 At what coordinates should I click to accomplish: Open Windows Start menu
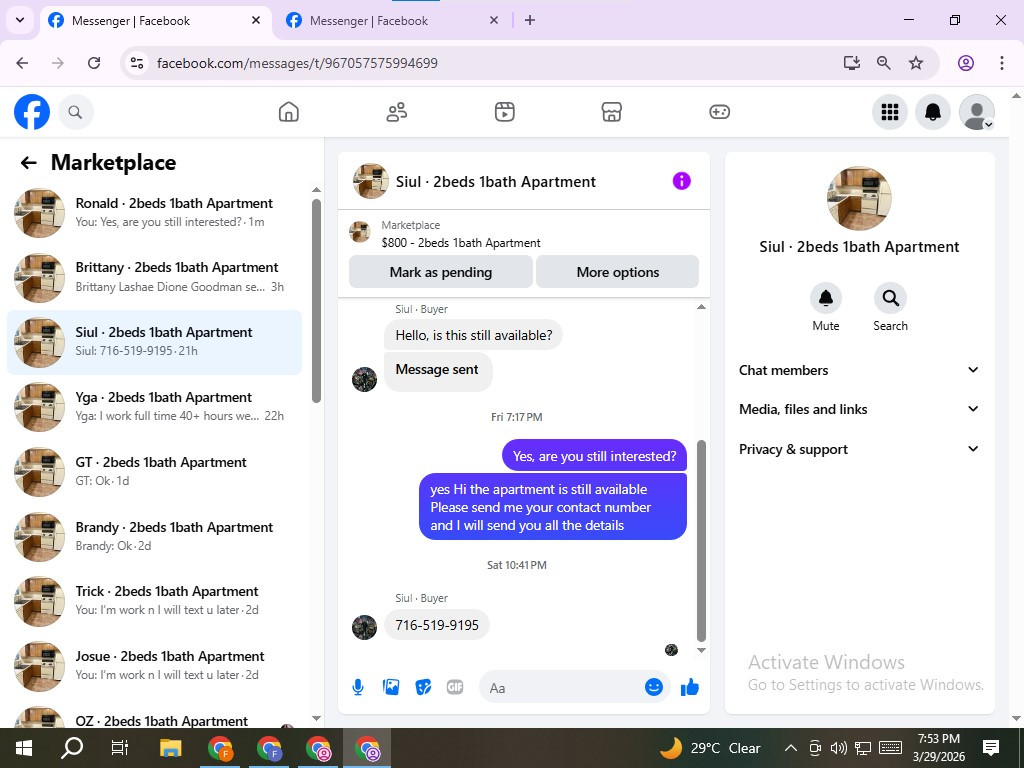point(24,748)
